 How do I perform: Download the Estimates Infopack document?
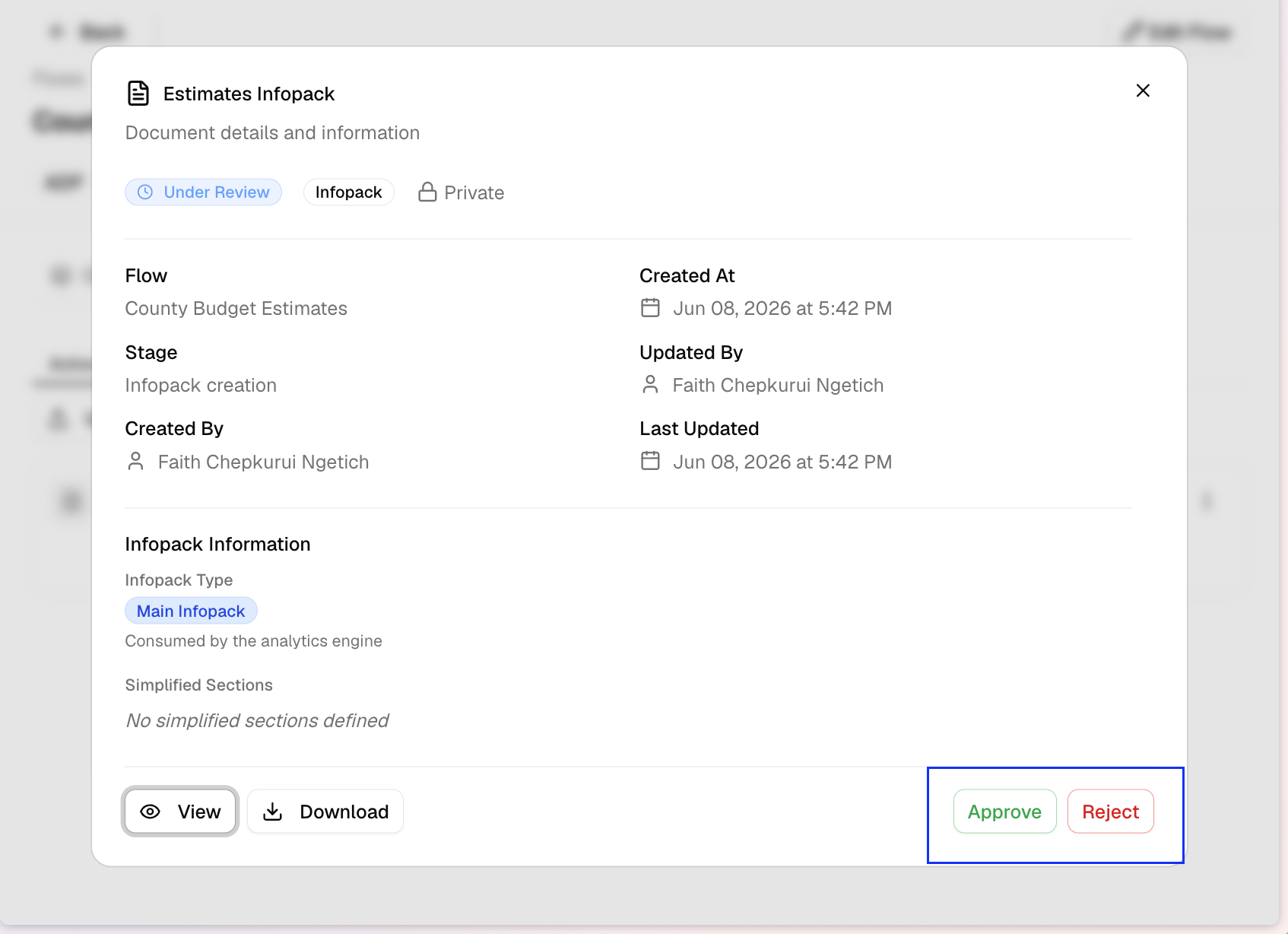[325, 812]
